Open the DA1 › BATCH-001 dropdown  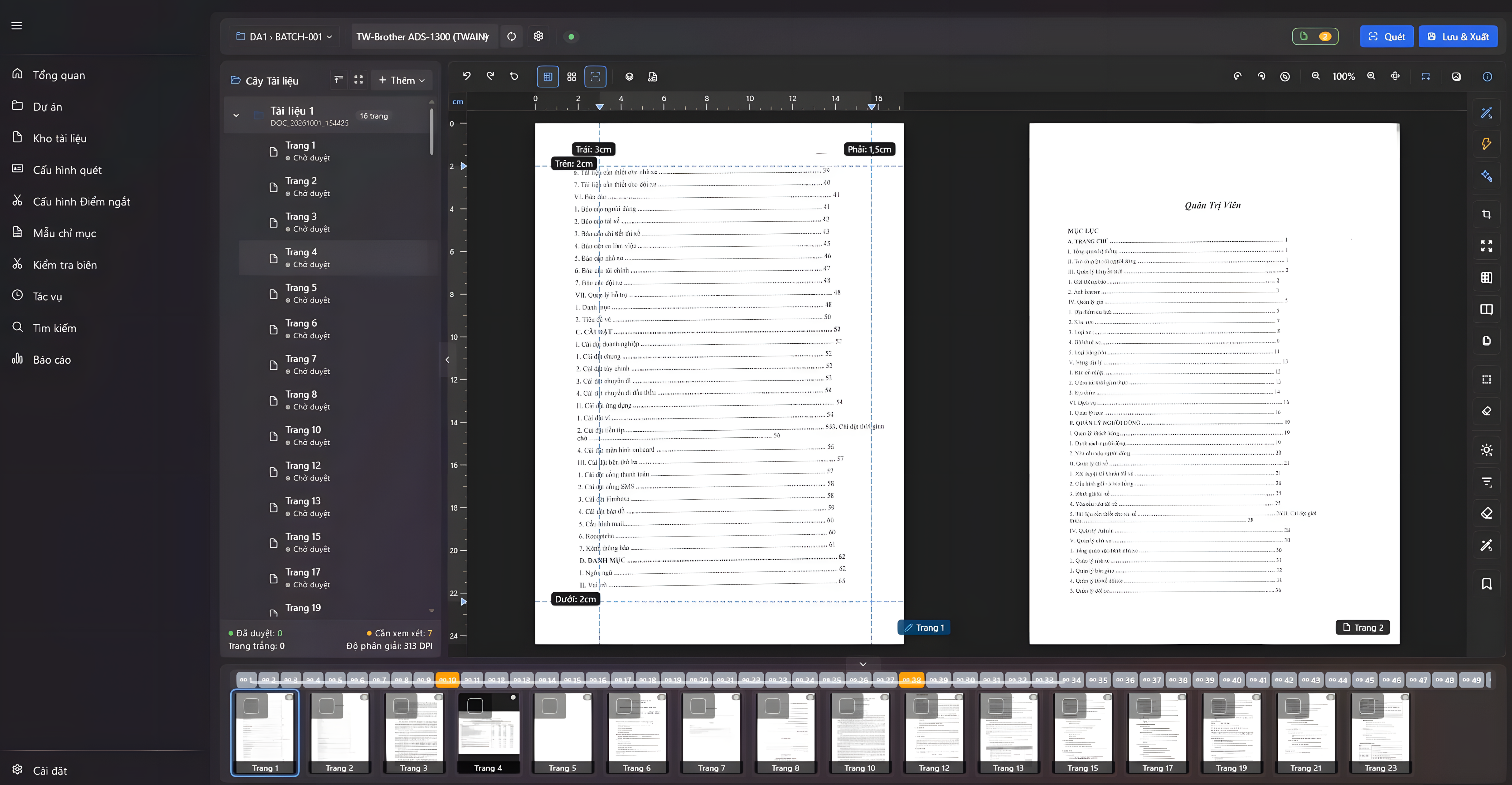[x=284, y=36]
